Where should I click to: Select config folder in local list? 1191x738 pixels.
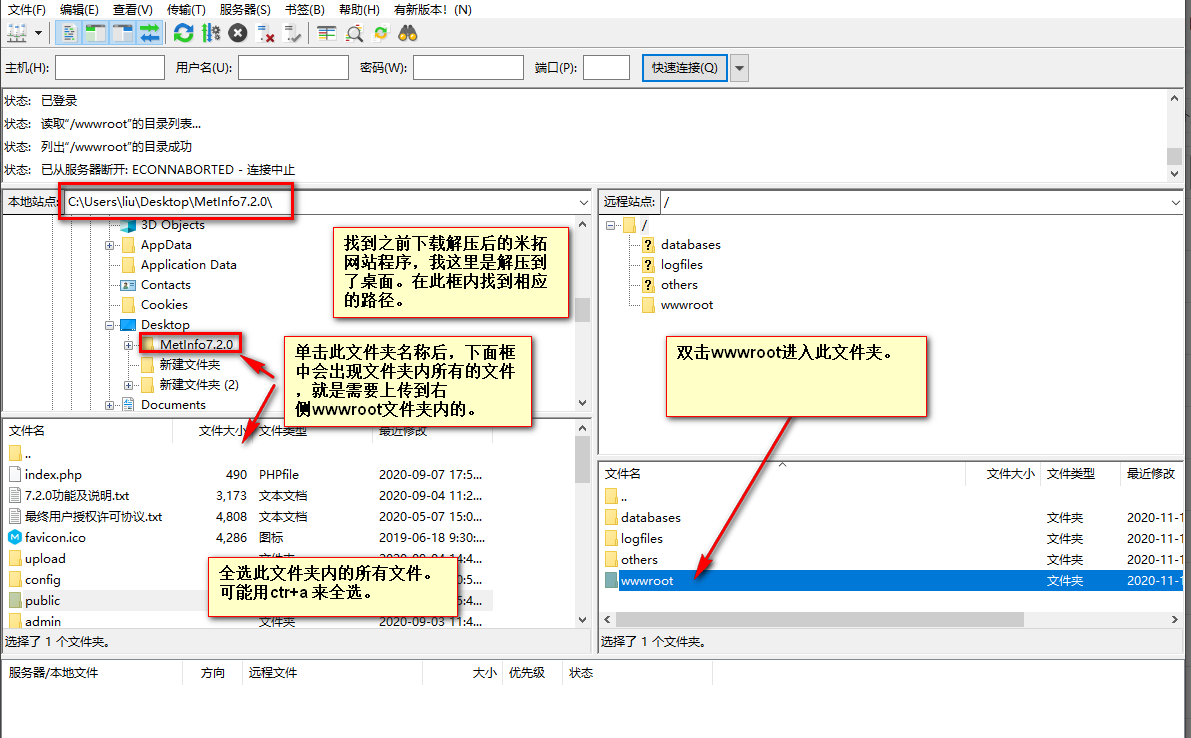[x=43, y=579]
